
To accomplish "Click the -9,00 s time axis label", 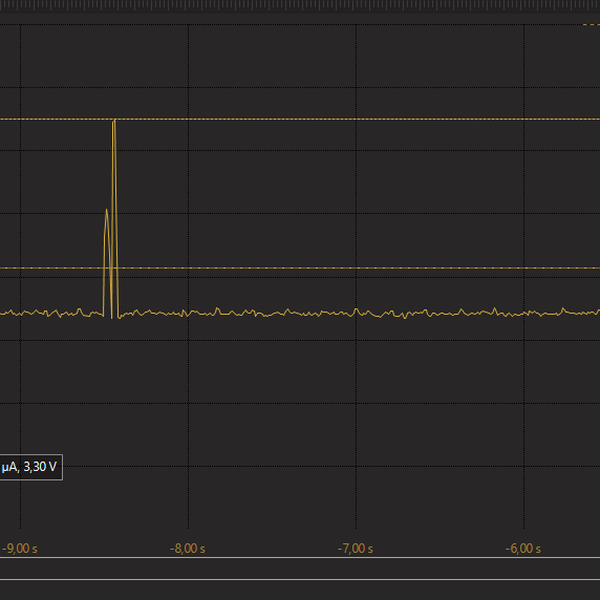I will point(20,548).
